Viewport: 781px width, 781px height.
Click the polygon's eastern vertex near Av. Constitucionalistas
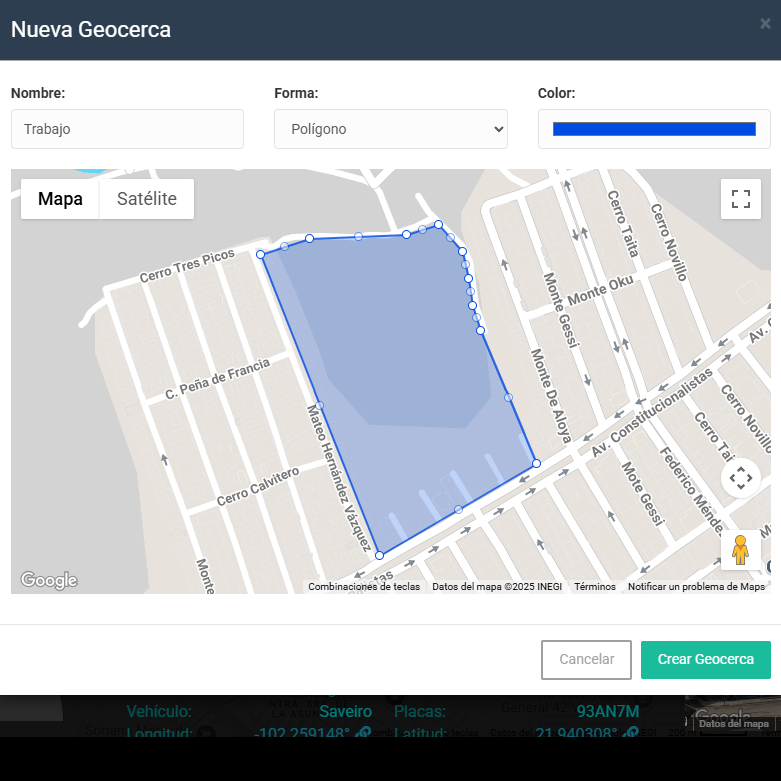(x=536, y=463)
